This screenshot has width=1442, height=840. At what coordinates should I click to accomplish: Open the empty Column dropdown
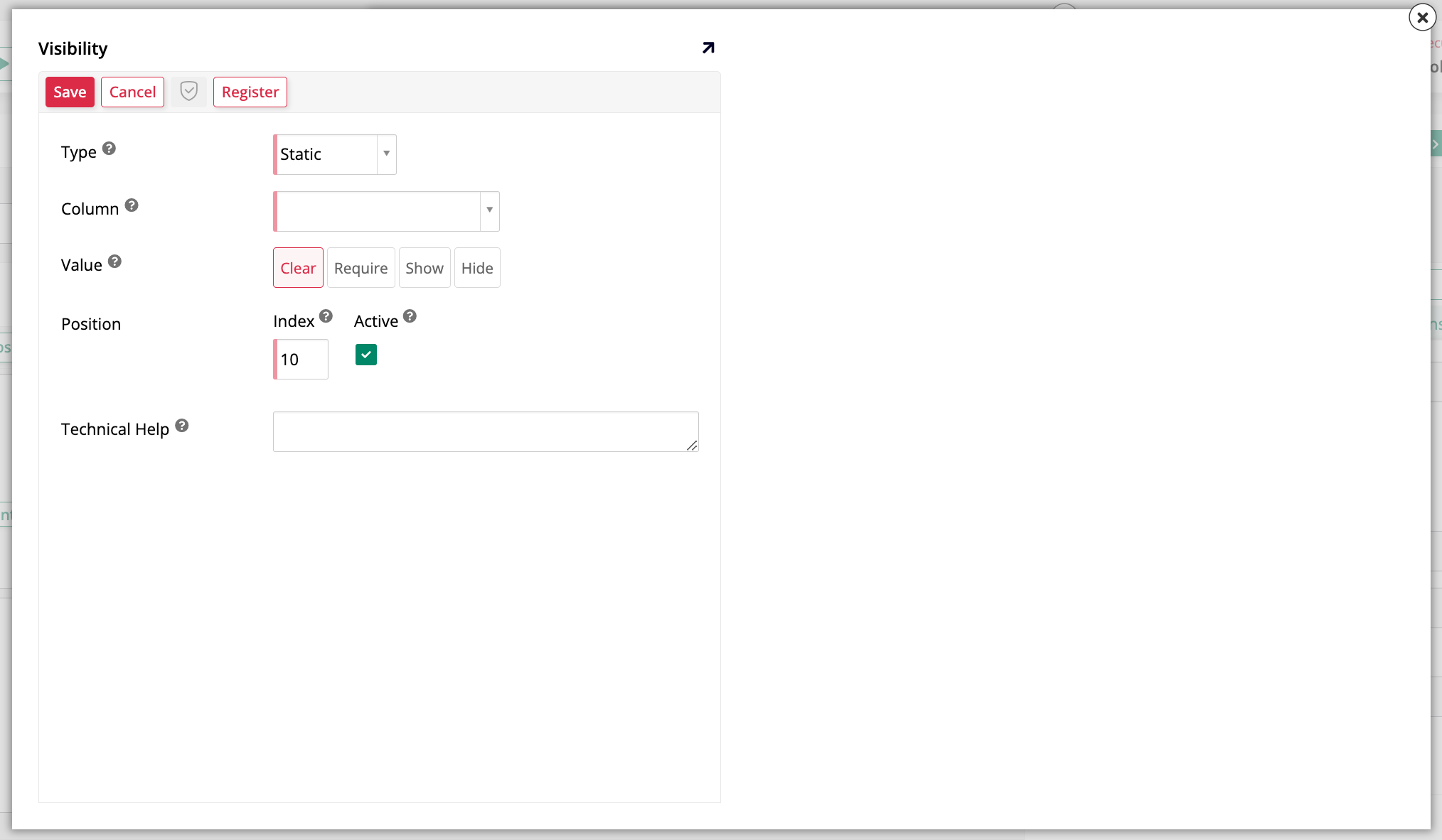coord(386,211)
